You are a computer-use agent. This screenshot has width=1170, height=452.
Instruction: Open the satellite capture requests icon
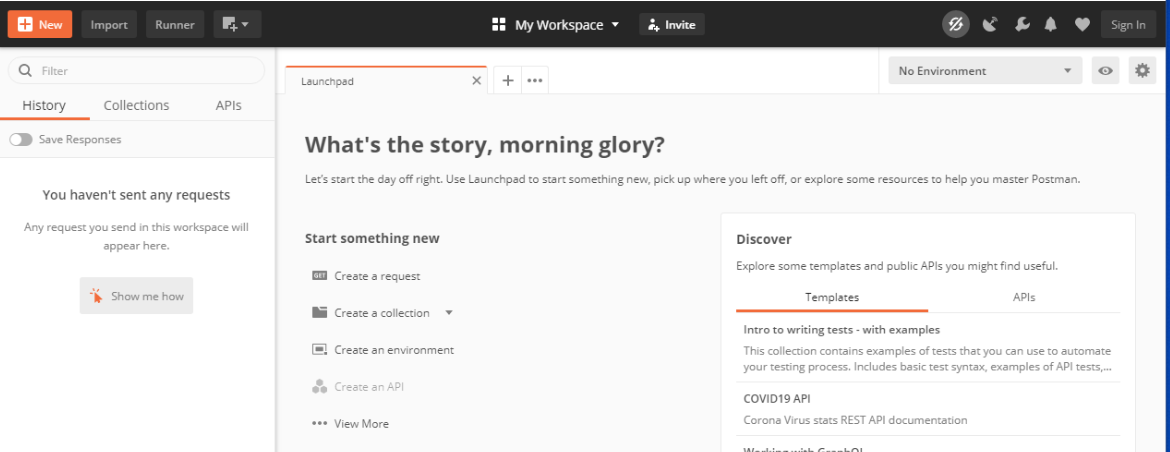click(x=990, y=25)
